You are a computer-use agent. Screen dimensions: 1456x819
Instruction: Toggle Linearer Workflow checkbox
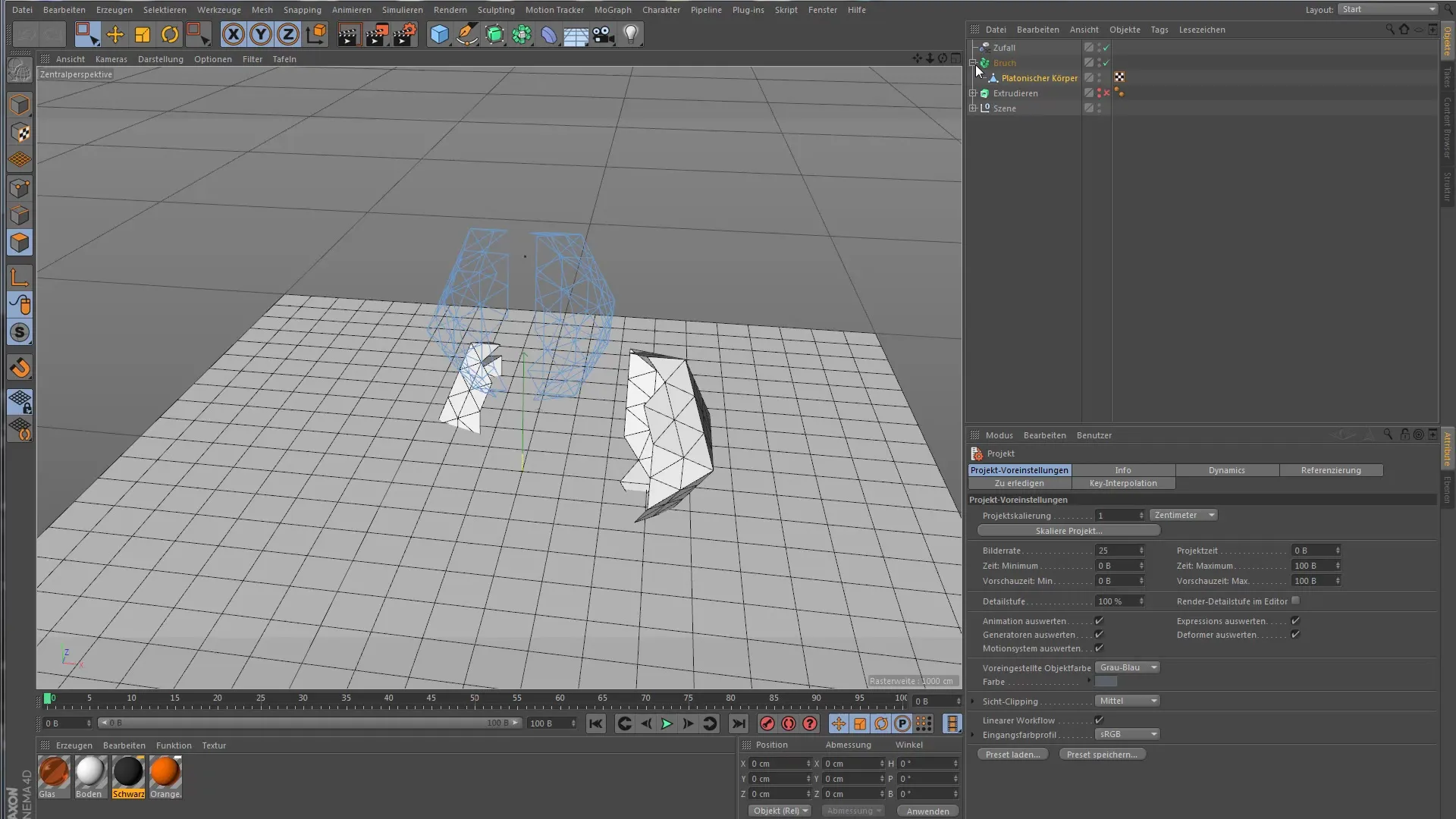(x=1099, y=720)
